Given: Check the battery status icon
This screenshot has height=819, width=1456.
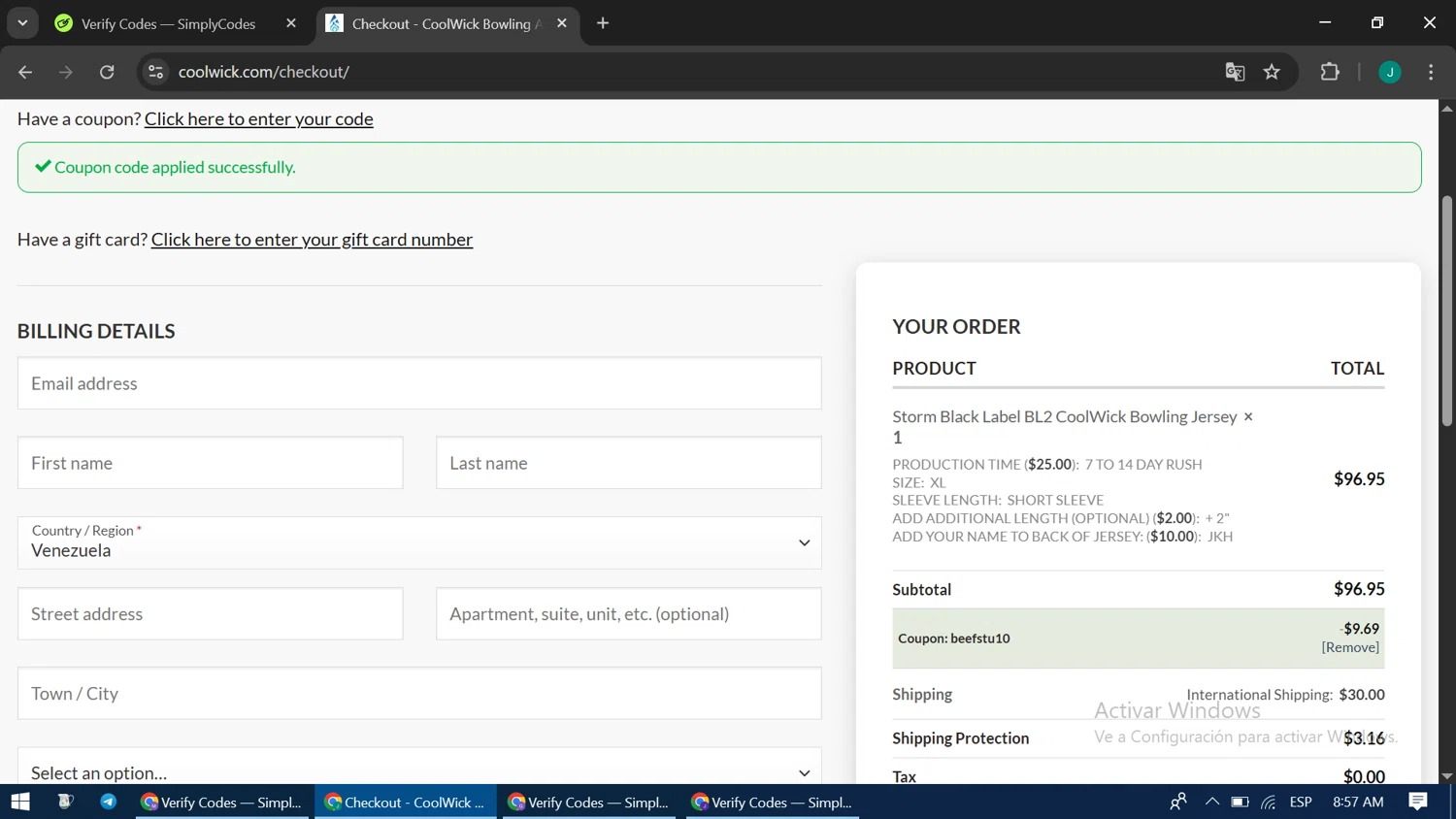Looking at the screenshot, I should click(x=1240, y=802).
